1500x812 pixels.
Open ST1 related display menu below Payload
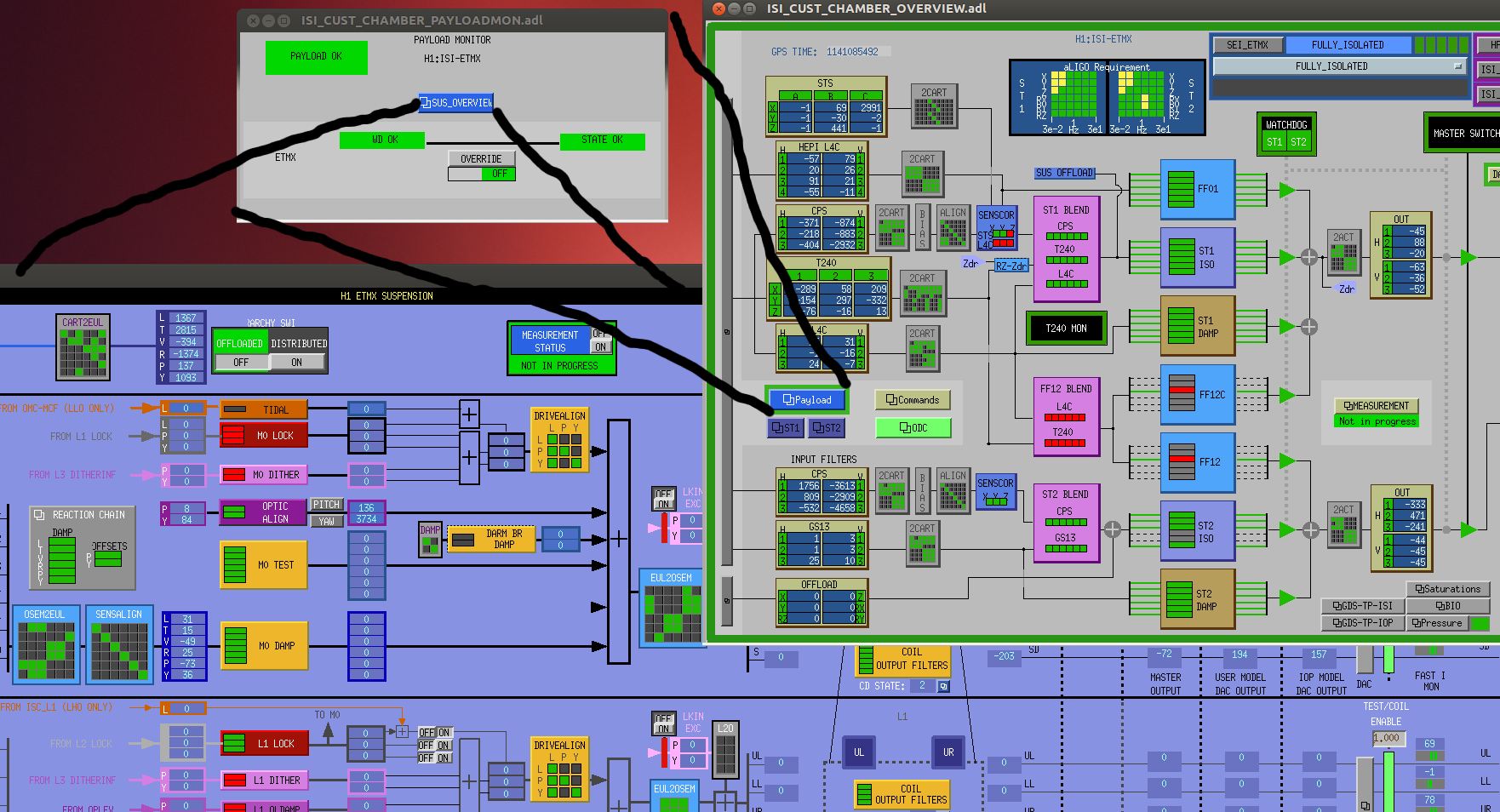pyautogui.click(x=786, y=428)
